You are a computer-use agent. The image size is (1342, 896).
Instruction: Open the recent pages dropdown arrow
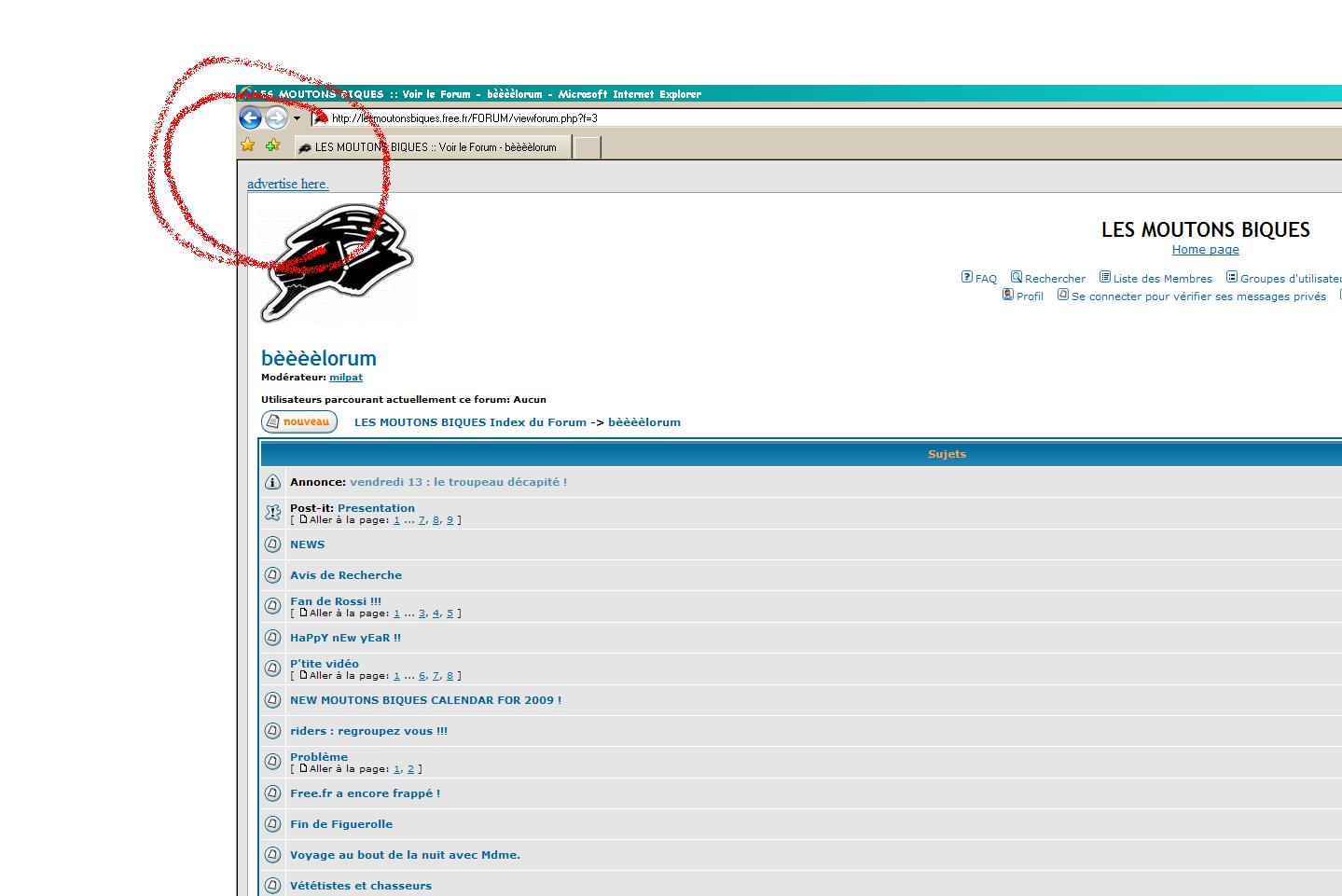coord(297,118)
